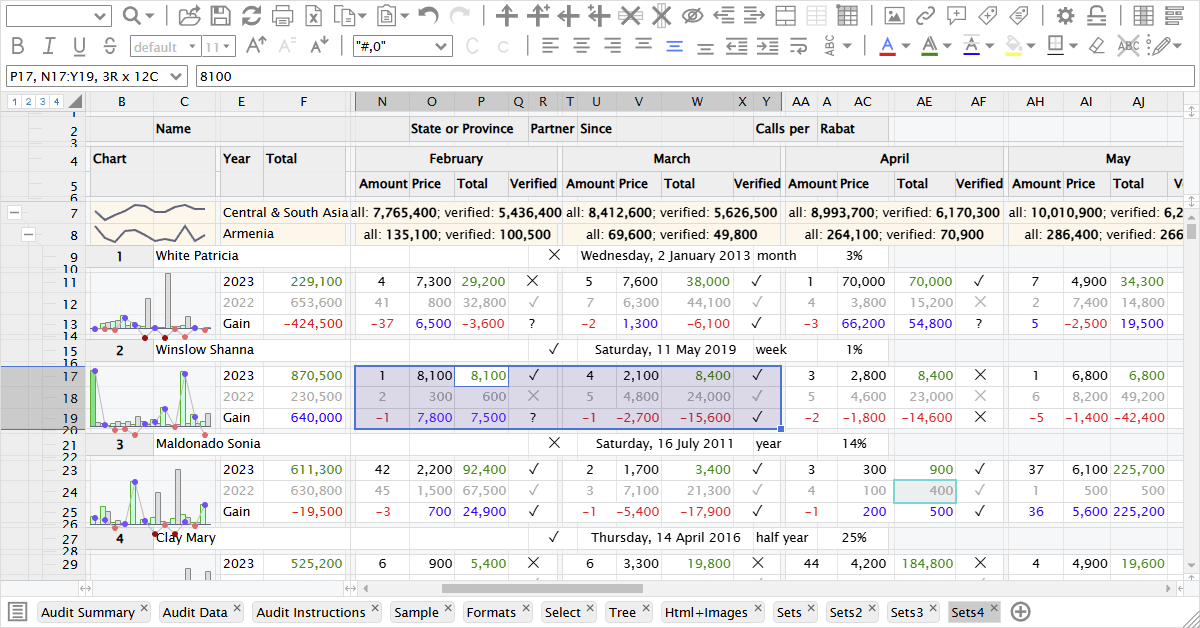Click the Print icon in toolbar
Screen dimensions: 1200x628
click(283, 15)
